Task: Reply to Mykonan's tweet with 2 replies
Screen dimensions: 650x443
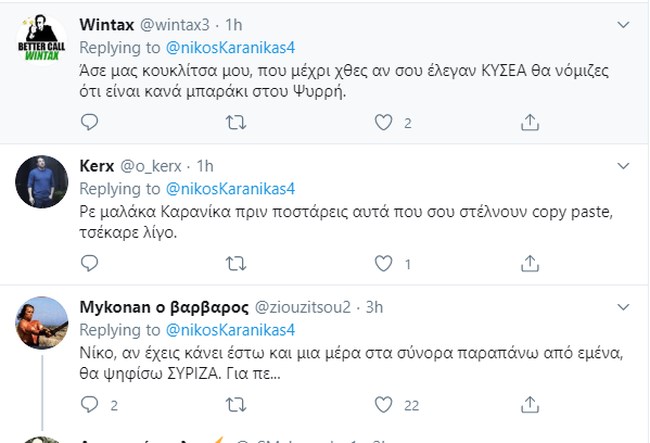Action: click(x=89, y=405)
